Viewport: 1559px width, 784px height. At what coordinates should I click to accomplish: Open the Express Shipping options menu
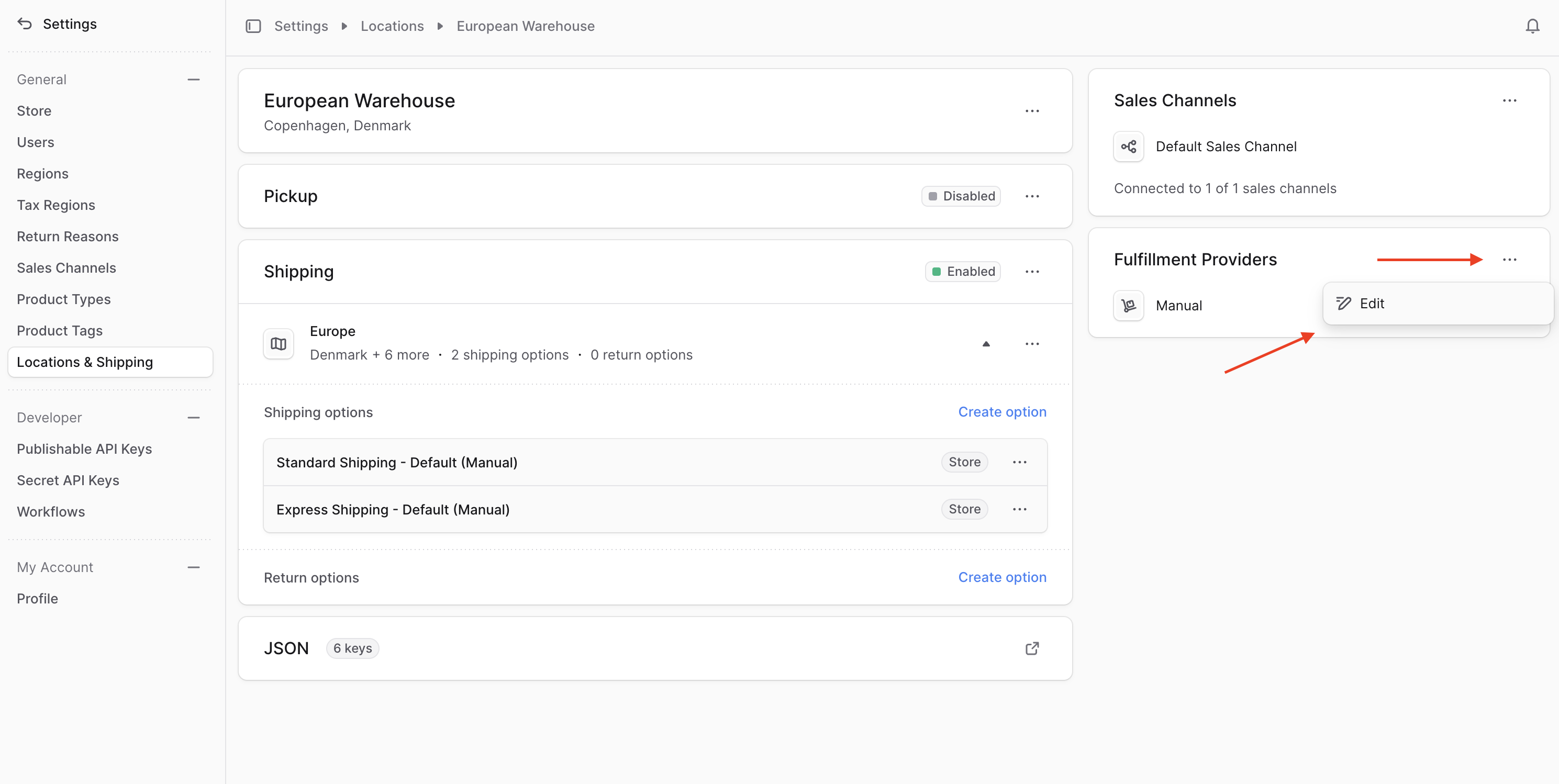pyautogui.click(x=1019, y=509)
